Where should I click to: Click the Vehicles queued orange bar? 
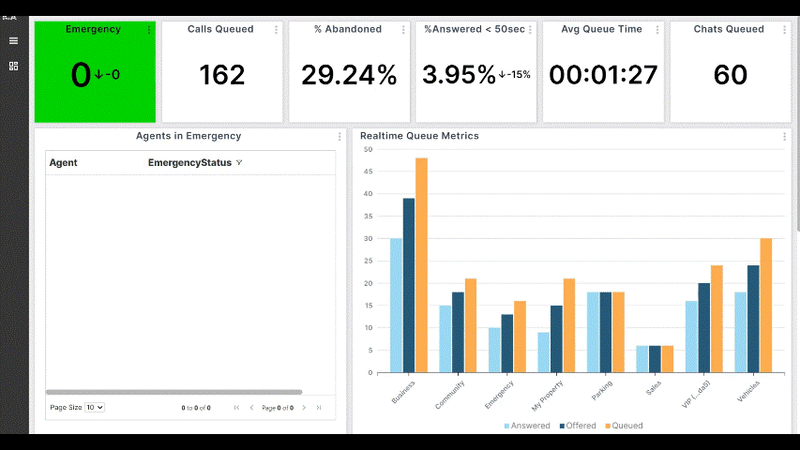click(x=766, y=306)
